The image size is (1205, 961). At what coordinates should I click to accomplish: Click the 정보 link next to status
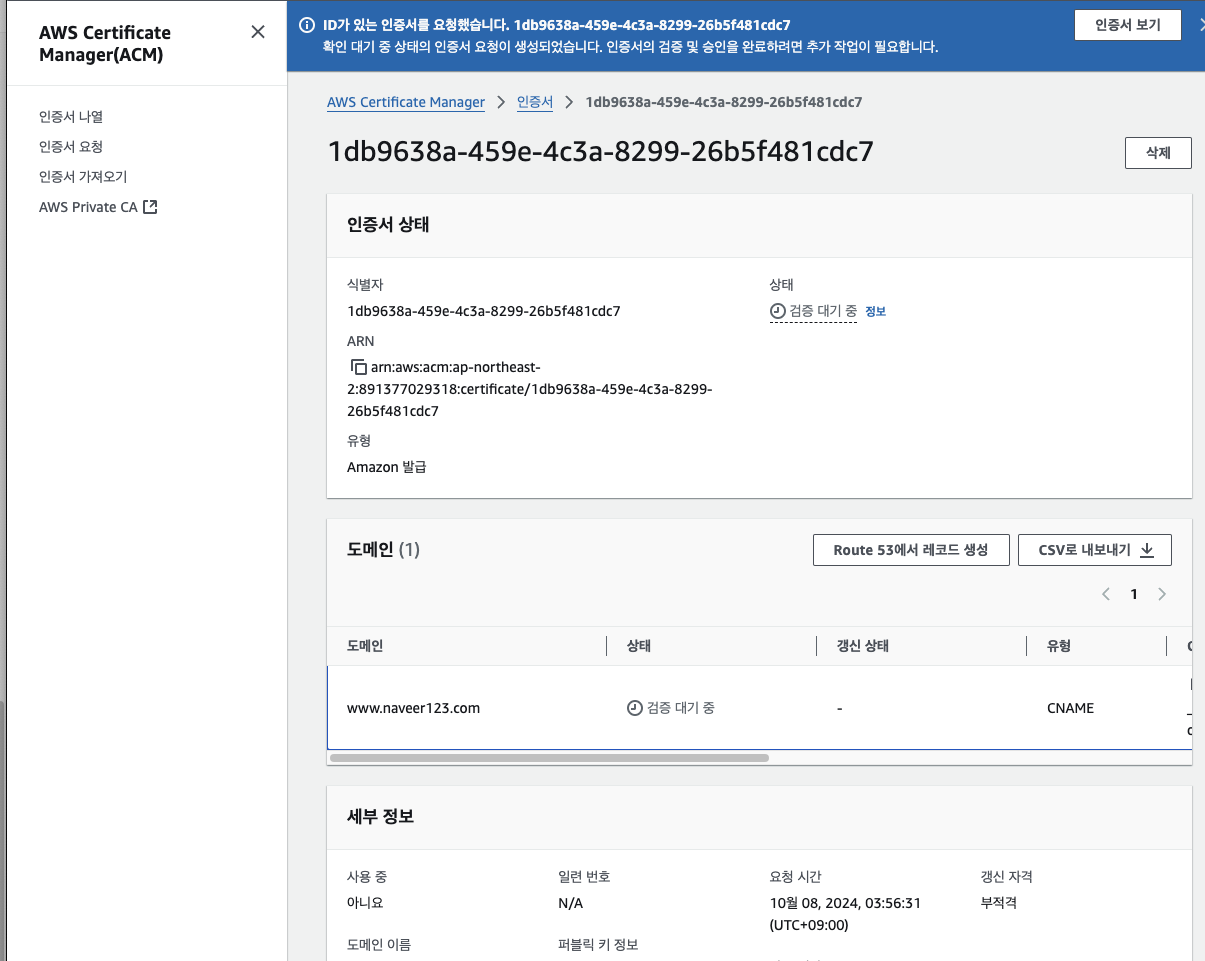coord(875,311)
